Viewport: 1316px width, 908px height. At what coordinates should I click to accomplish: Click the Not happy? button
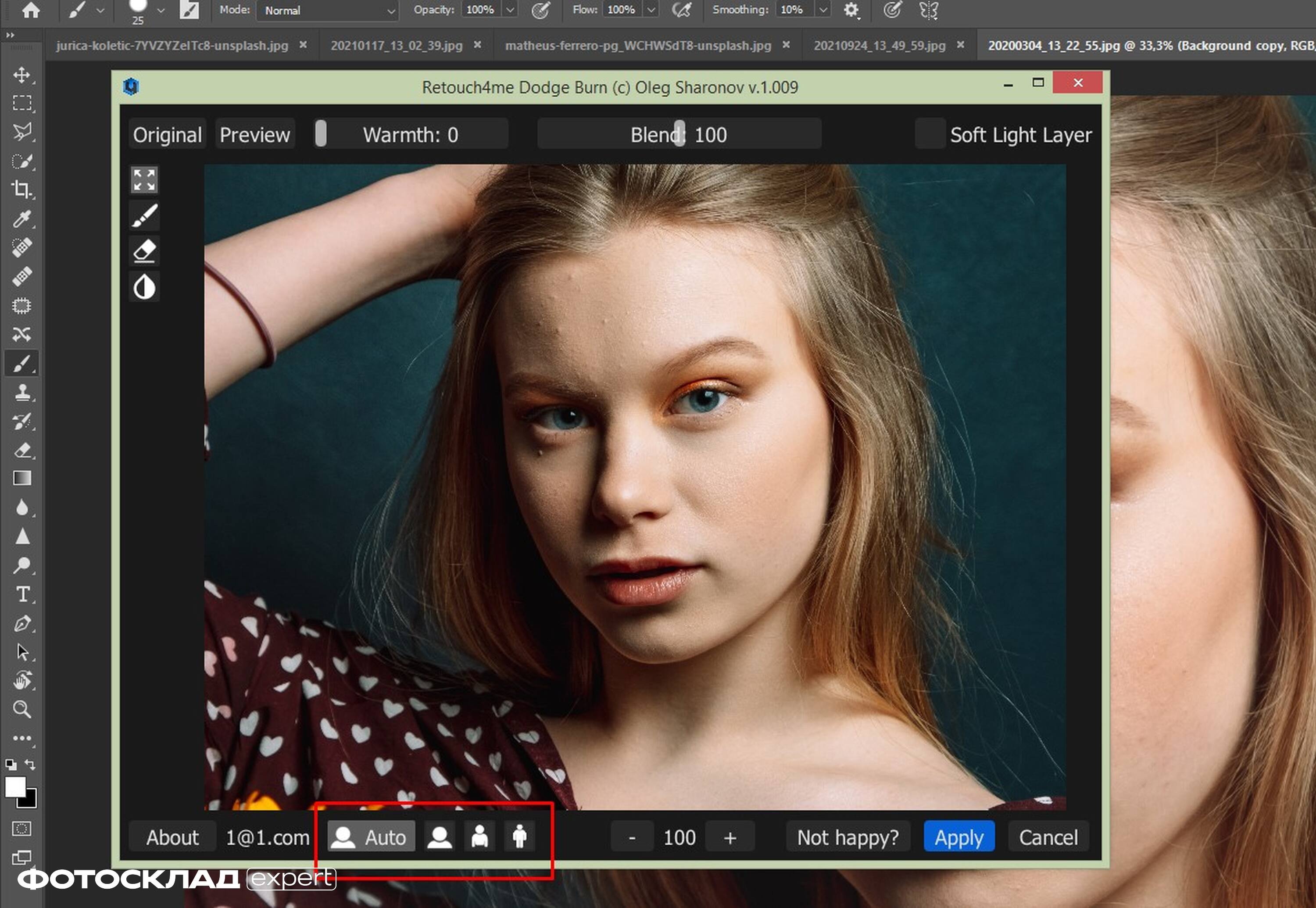pyautogui.click(x=848, y=837)
